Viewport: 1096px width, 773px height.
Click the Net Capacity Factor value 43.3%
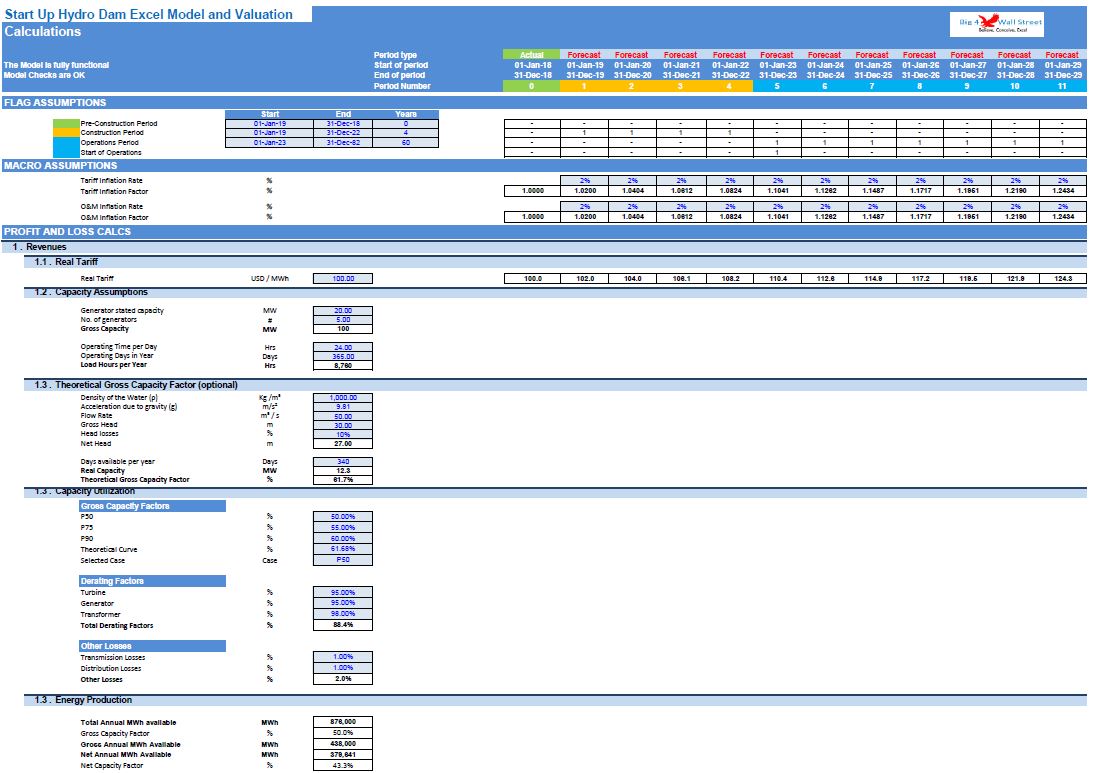(x=342, y=765)
